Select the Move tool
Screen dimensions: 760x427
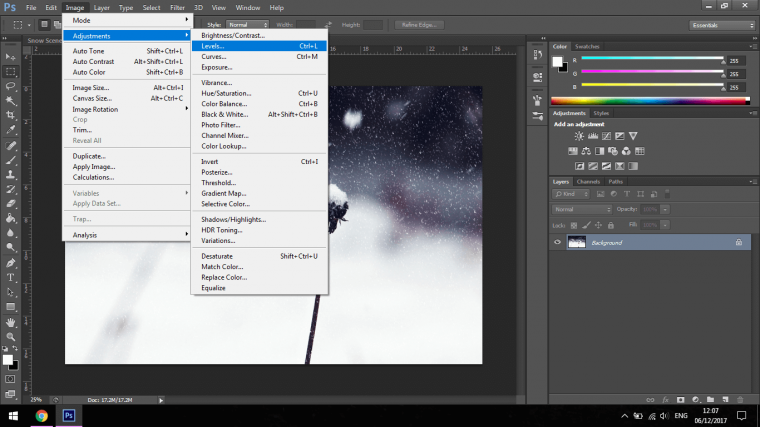(10, 57)
